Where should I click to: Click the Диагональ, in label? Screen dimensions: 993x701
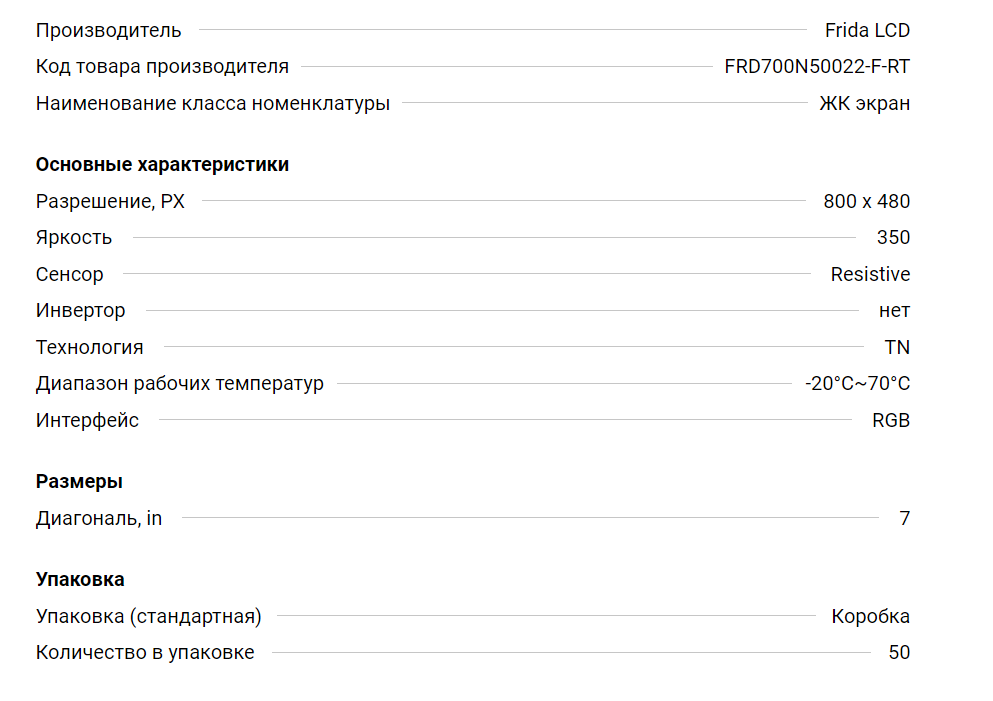(99, 519)
